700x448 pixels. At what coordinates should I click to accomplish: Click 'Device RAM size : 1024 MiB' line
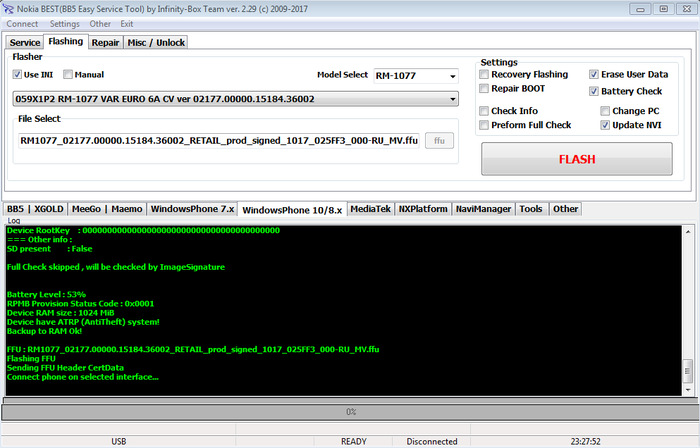click(60, 313)
